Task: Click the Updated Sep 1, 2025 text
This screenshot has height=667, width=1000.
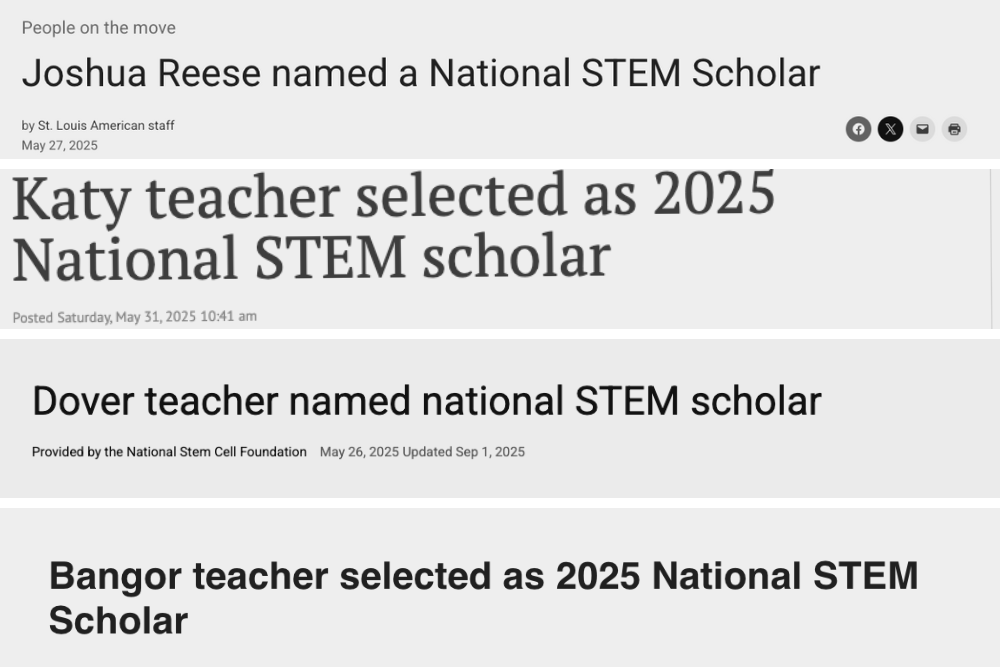Action: [464, 452]
